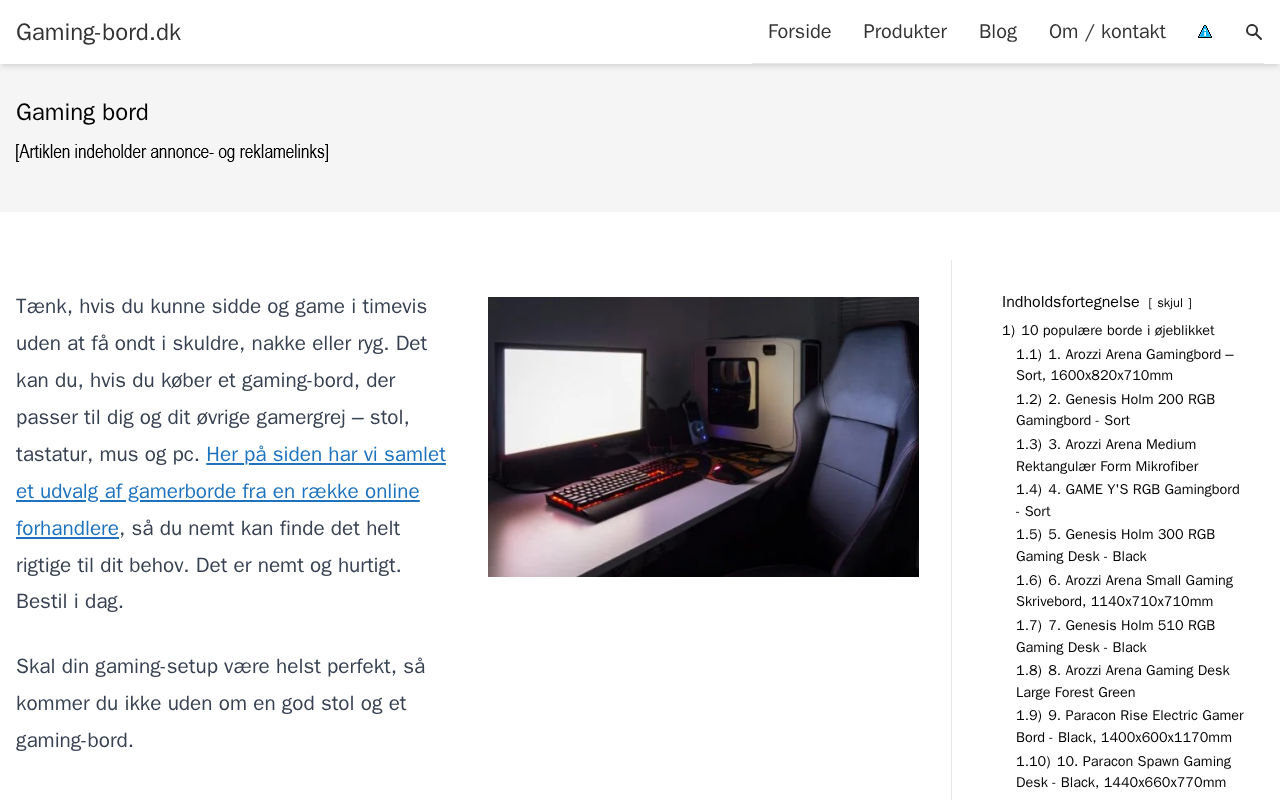Go to GAME Y'S RGB Gamingbord section
Image resolution: width=1280 pixels, height=800 pixels.
click(x=1128, y=500)
